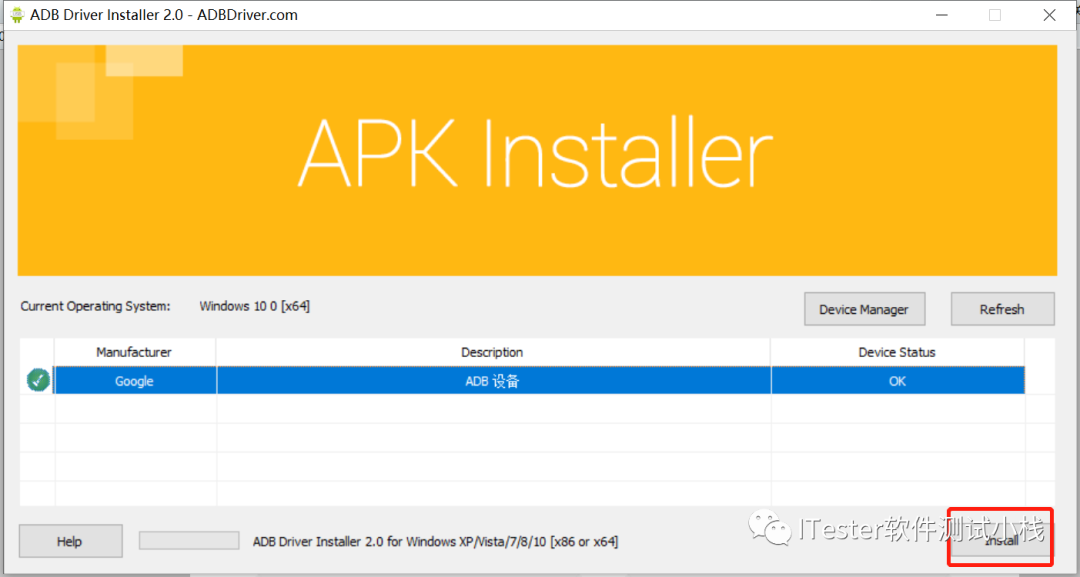
Task: Click the OK device status cell
Action: click(x=897, y=381)
